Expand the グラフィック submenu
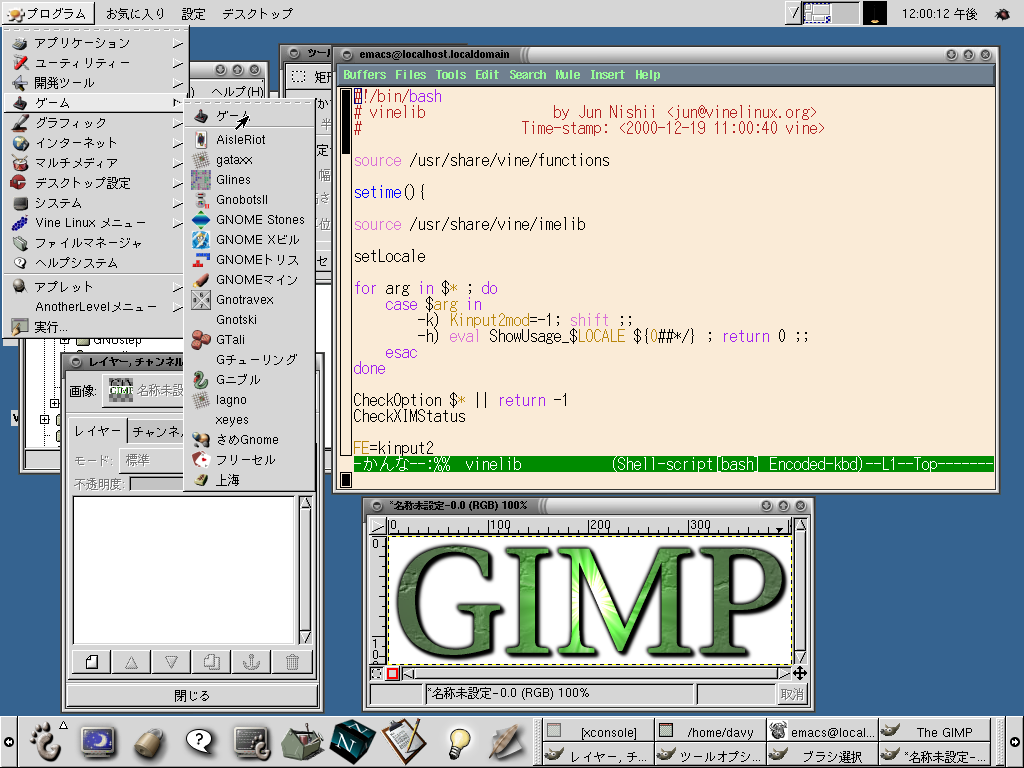This screenshot has width=1024, height=768. pos(95,123)
